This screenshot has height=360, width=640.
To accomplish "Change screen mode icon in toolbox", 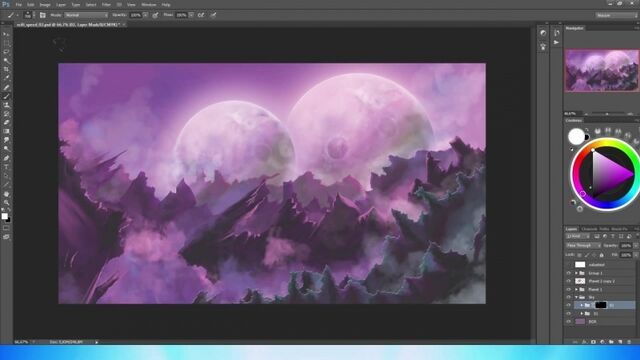I will 6,237.
